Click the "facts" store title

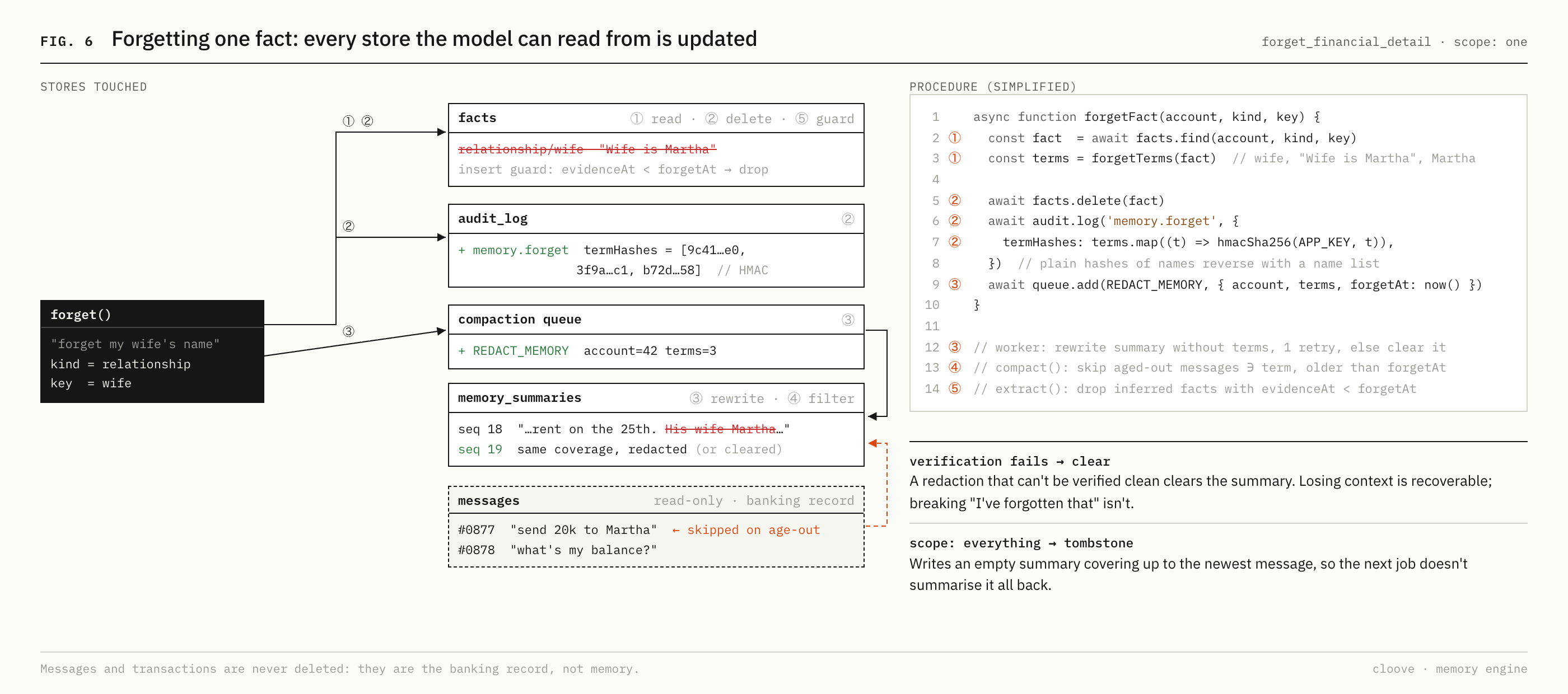coord(477,118)
